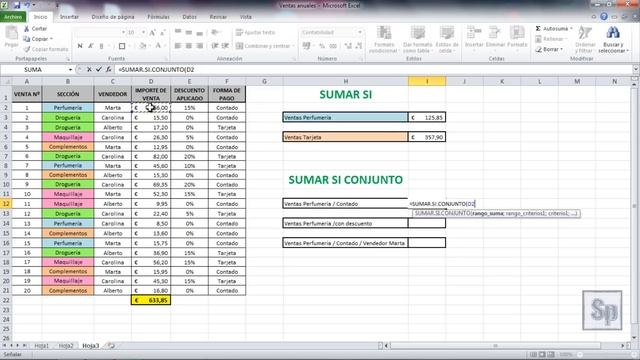Select the Ventas Tarjeta label cell

click(x=345, y=137)
